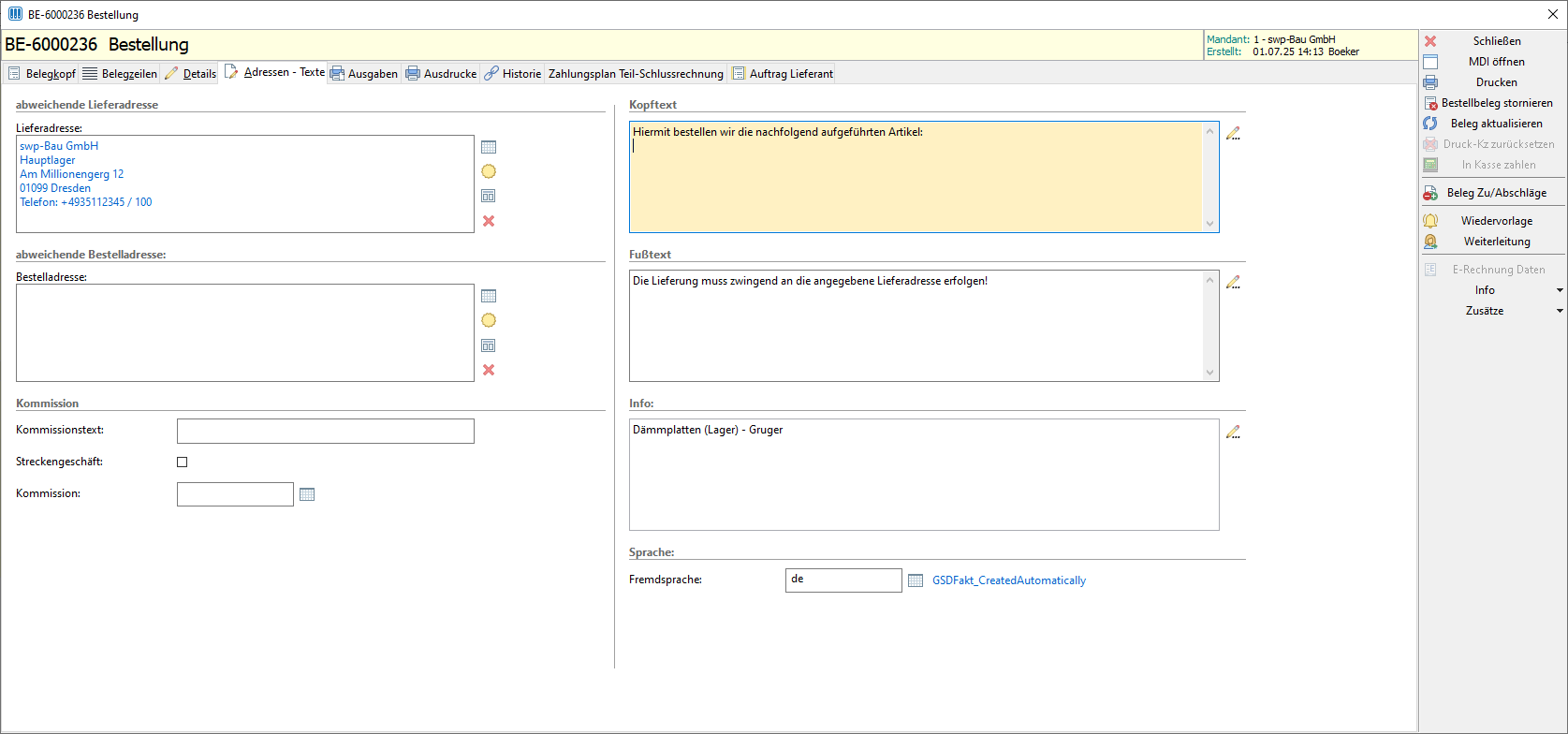The width and height of the screenshot is (1568, 734).
Task: Click the 'swp-Bau GmbH' address line
Action: 59,146
